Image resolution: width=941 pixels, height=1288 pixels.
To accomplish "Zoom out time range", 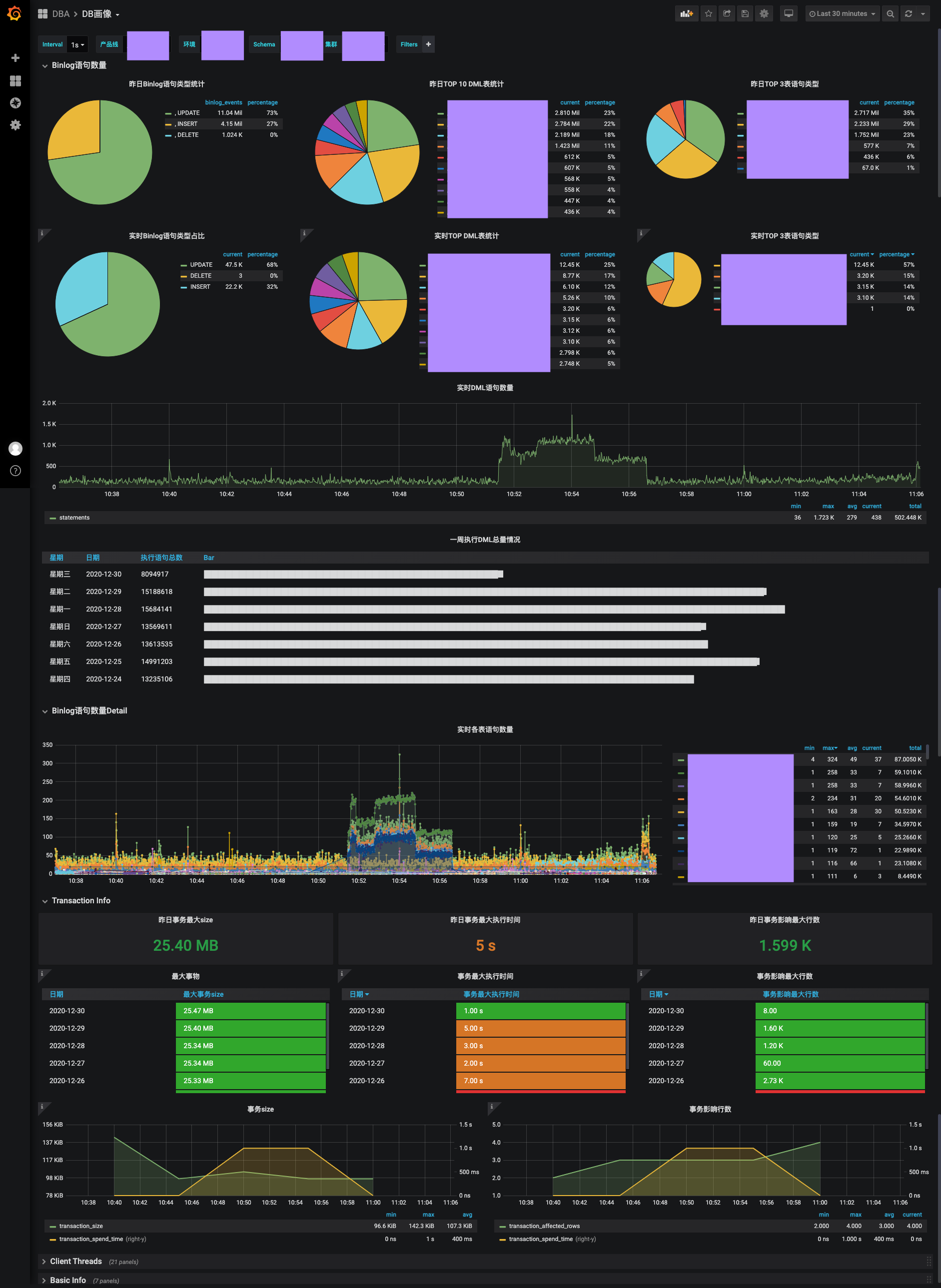I will pos(891,13).
